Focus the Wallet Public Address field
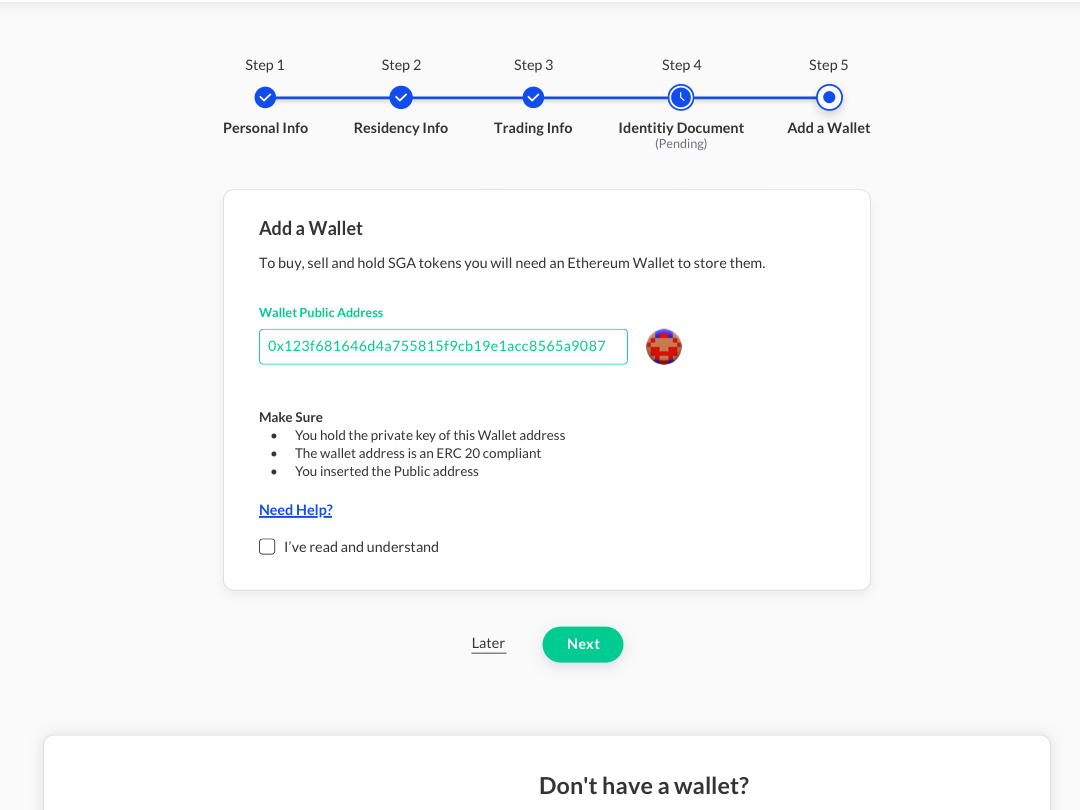This screenshot has width=1080, height=810. (443, 347)
